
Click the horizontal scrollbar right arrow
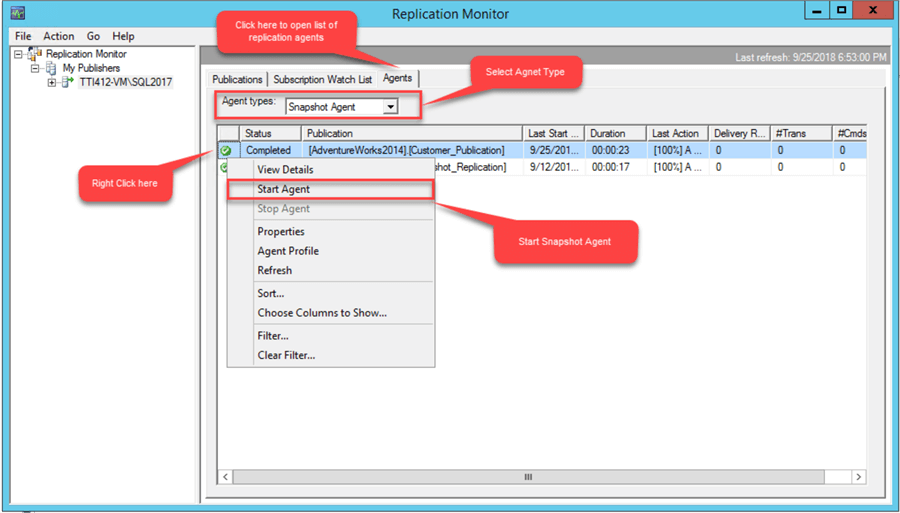coord(859,477)
